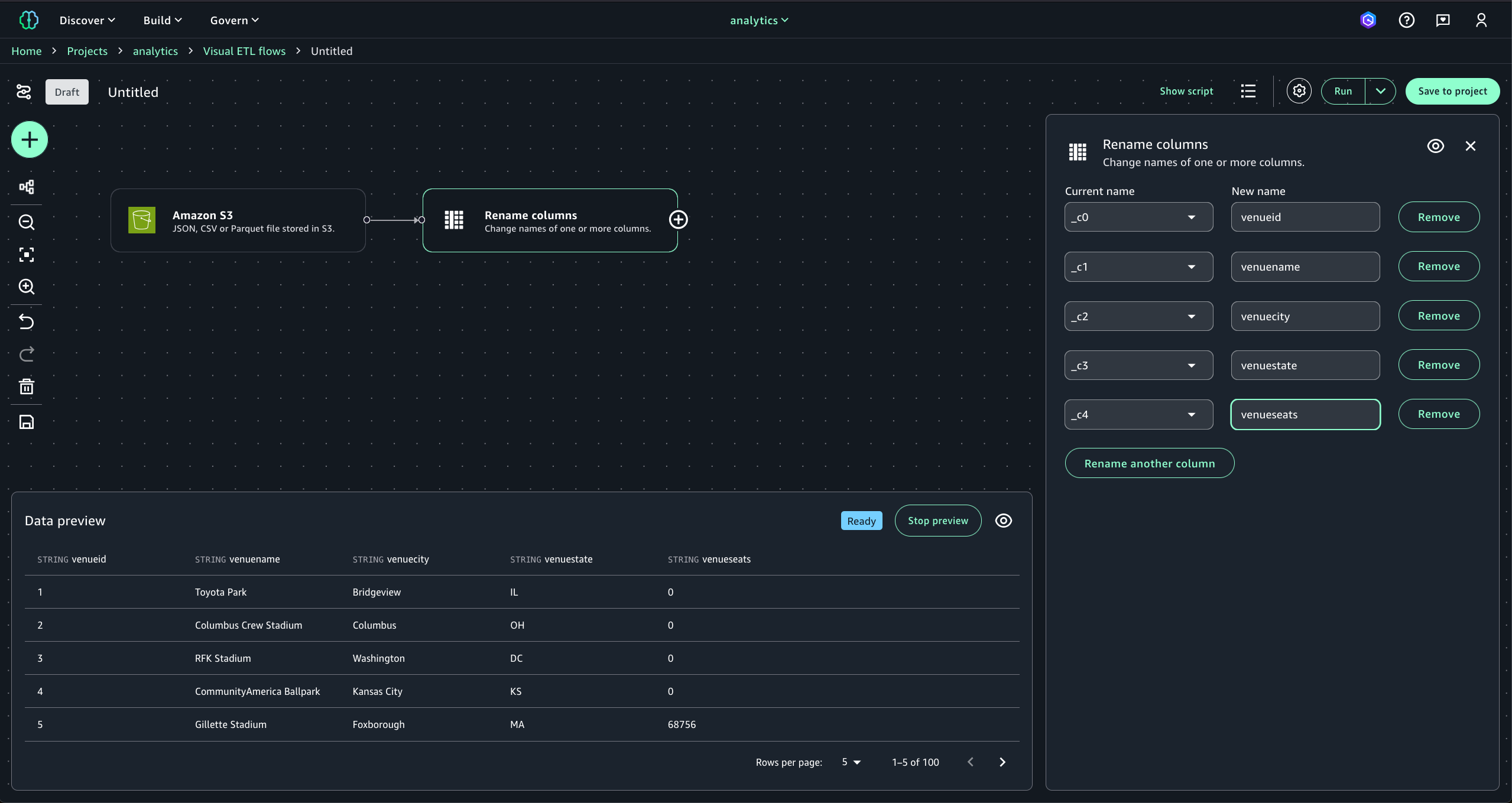
Task: Click the auto-arrange layout icon in left toolbar
Action: pyautogui.click(x=27, y=187)
